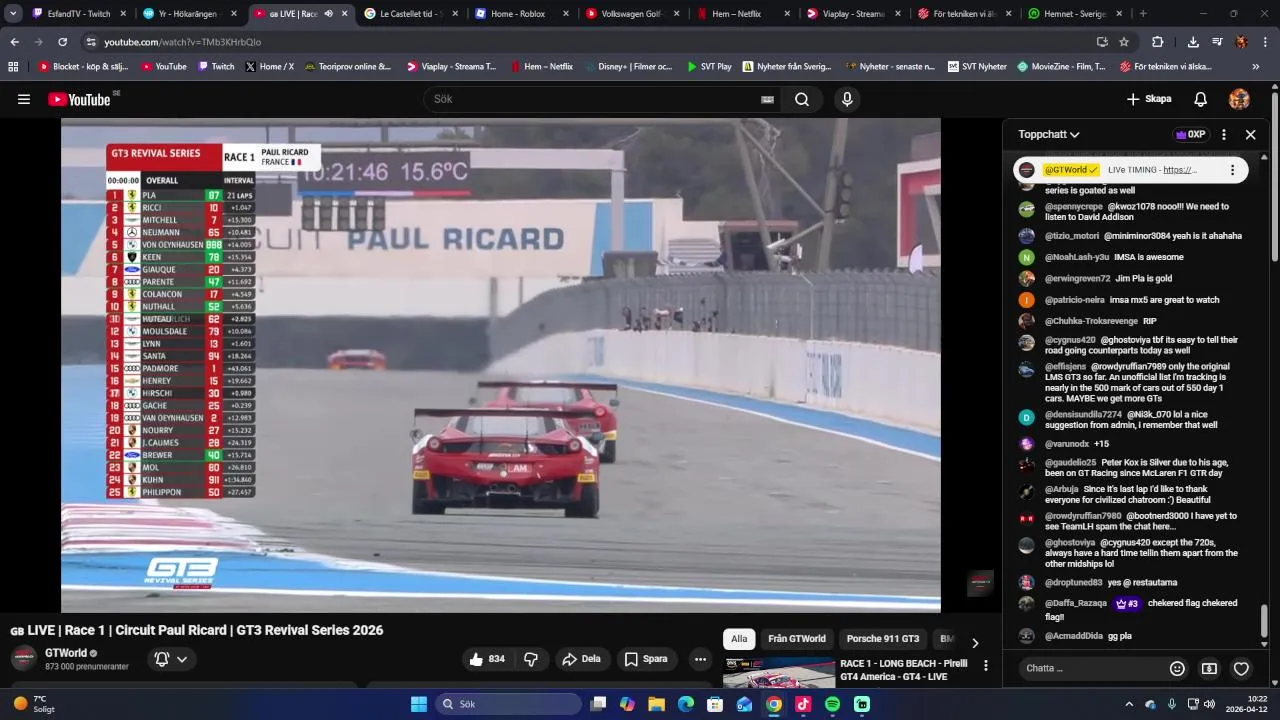
Task: Show more bookmarks with the overflow chevron
Action: pos(1256,67)
